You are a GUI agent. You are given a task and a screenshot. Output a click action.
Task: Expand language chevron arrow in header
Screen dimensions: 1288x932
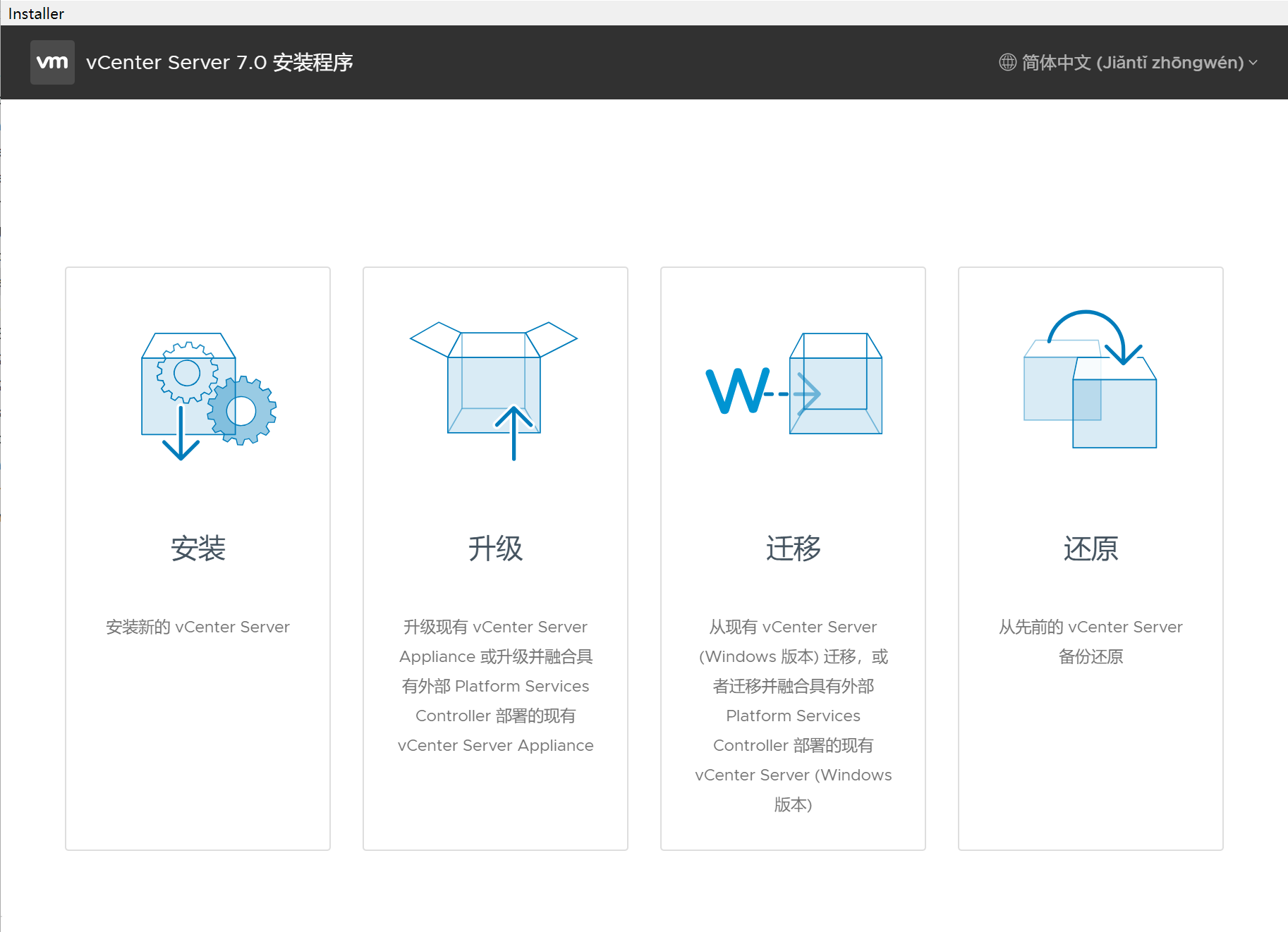[1253, 62]
